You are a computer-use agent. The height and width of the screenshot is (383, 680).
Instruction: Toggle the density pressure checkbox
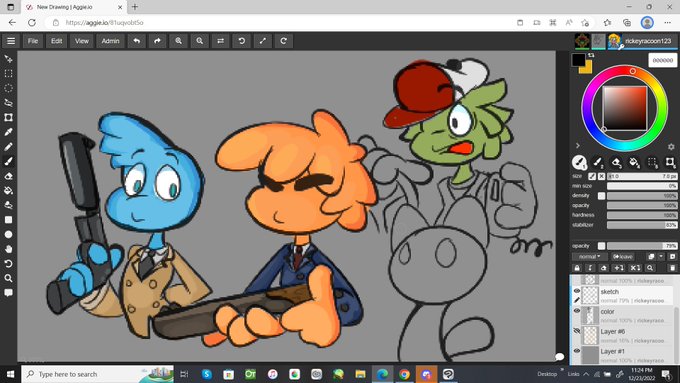click(602, 196)
